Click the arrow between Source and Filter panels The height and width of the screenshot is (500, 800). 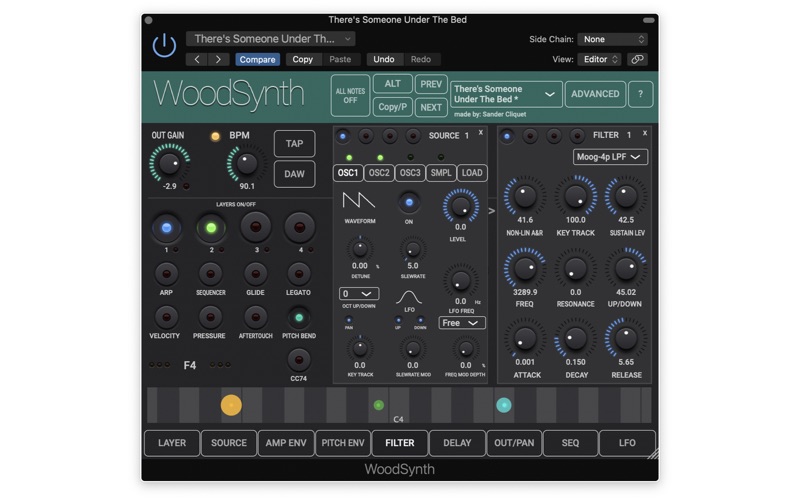[492, 211]
